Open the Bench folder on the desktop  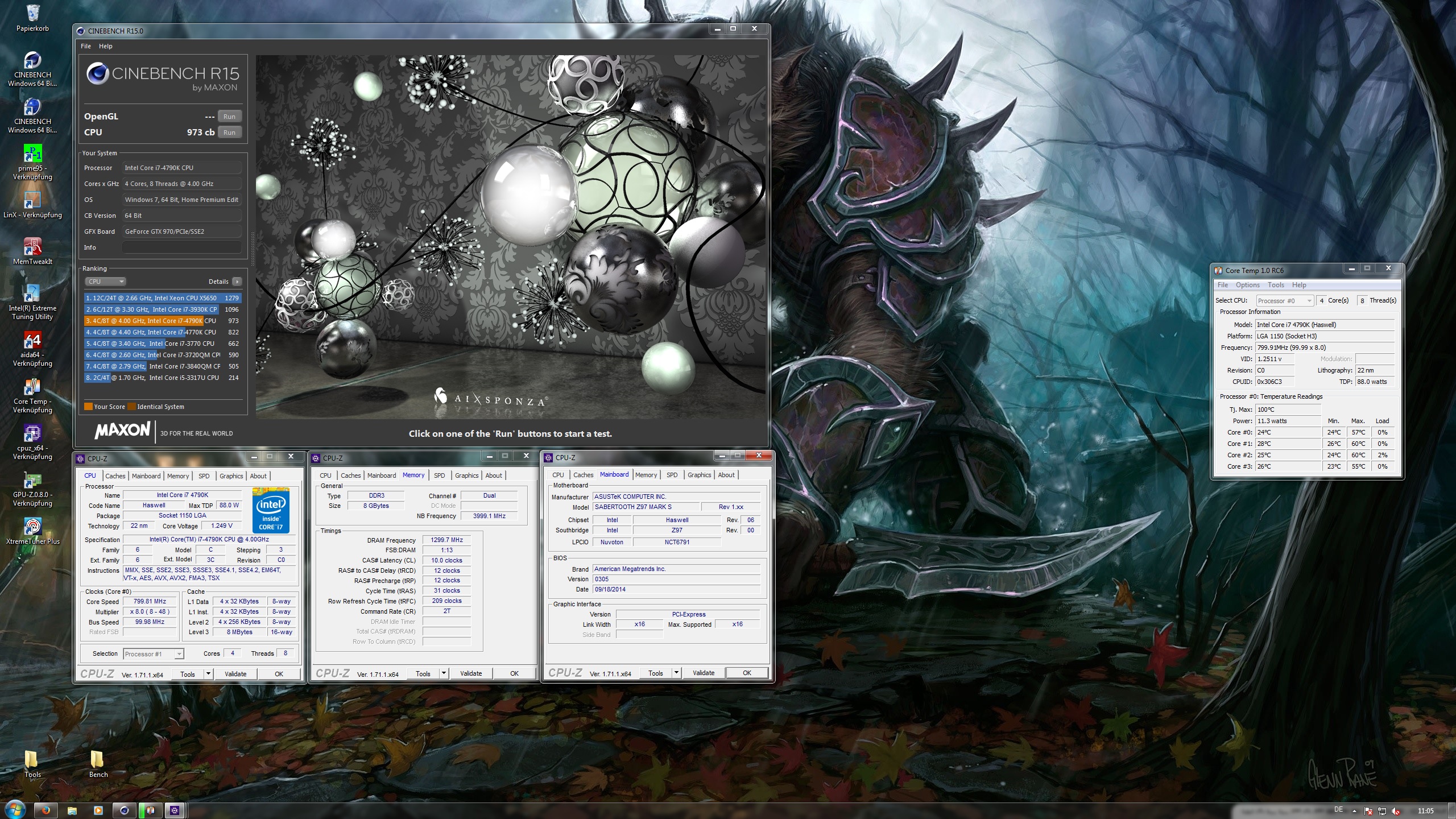pyautogui.click(x=98, y=764)
